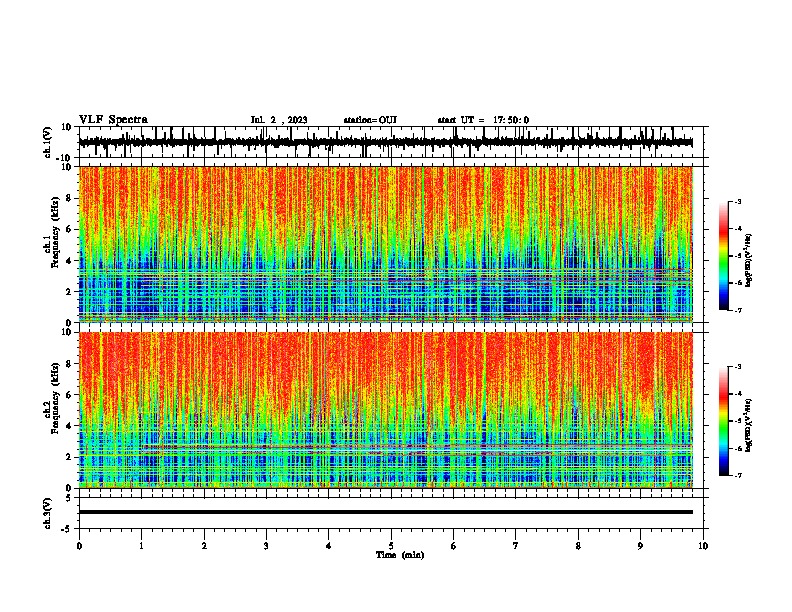792x612 pixels.
Task: Click the "Time (min)" axis label
Action: 400,555
